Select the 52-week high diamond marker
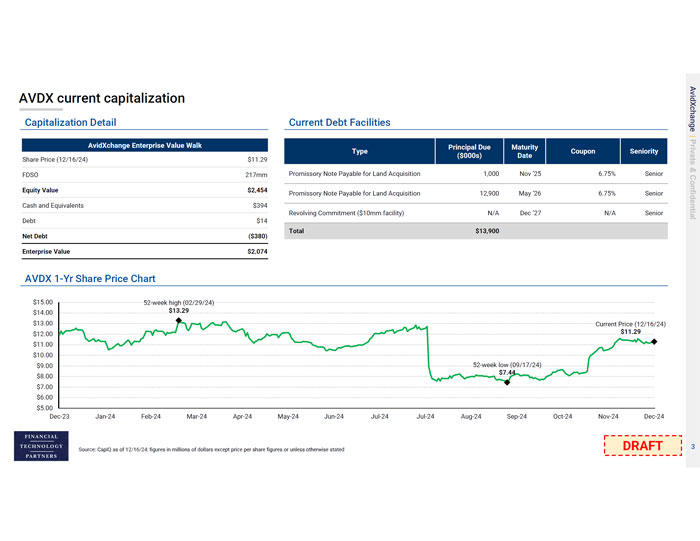 tap(178, 322)
